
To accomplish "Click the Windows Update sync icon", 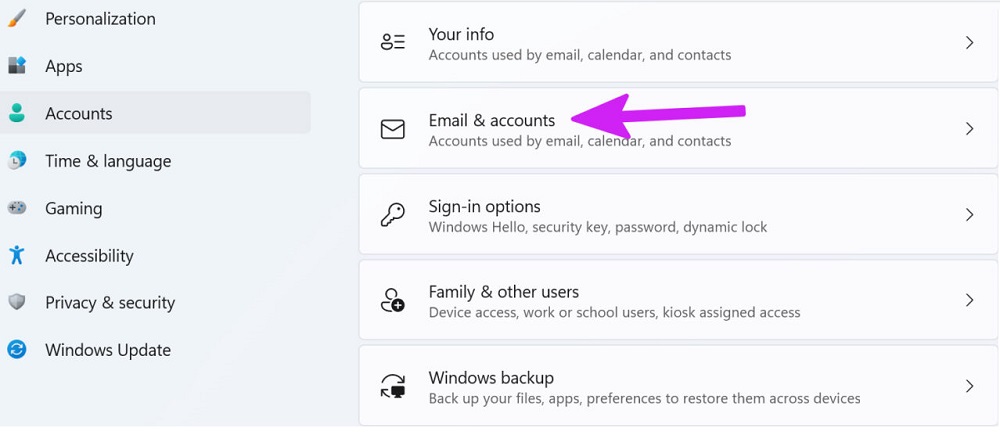I will point(16,350).
